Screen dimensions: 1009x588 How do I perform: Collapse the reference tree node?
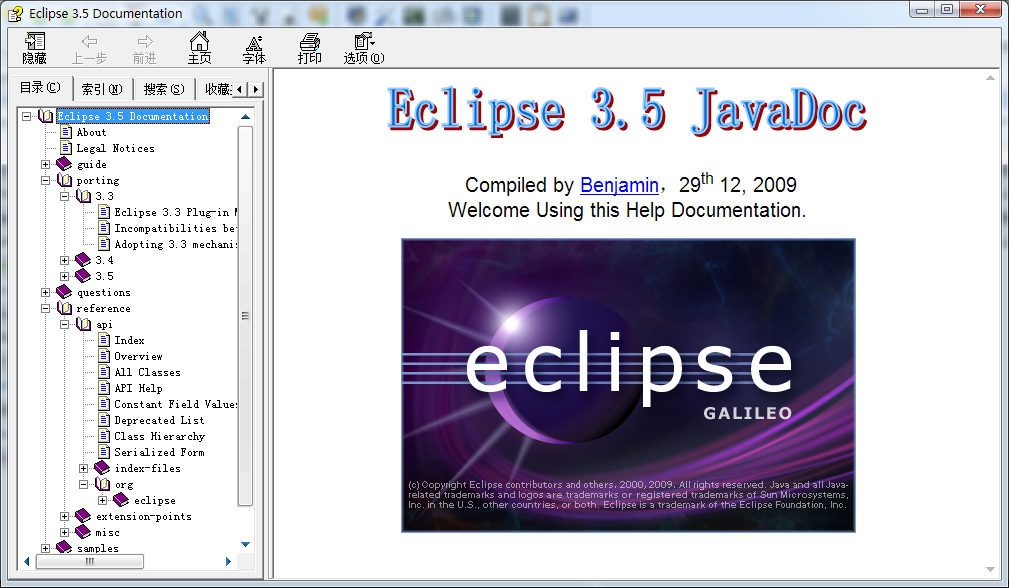(x=46, y=308)
